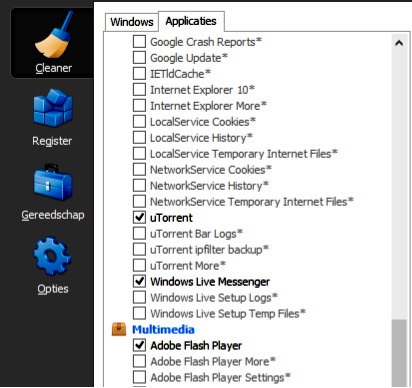The width and height of the screenshot is (412, 388).
Task: Tick Windows Live Setup Logs checkbox
Action: tap(139, 297)
